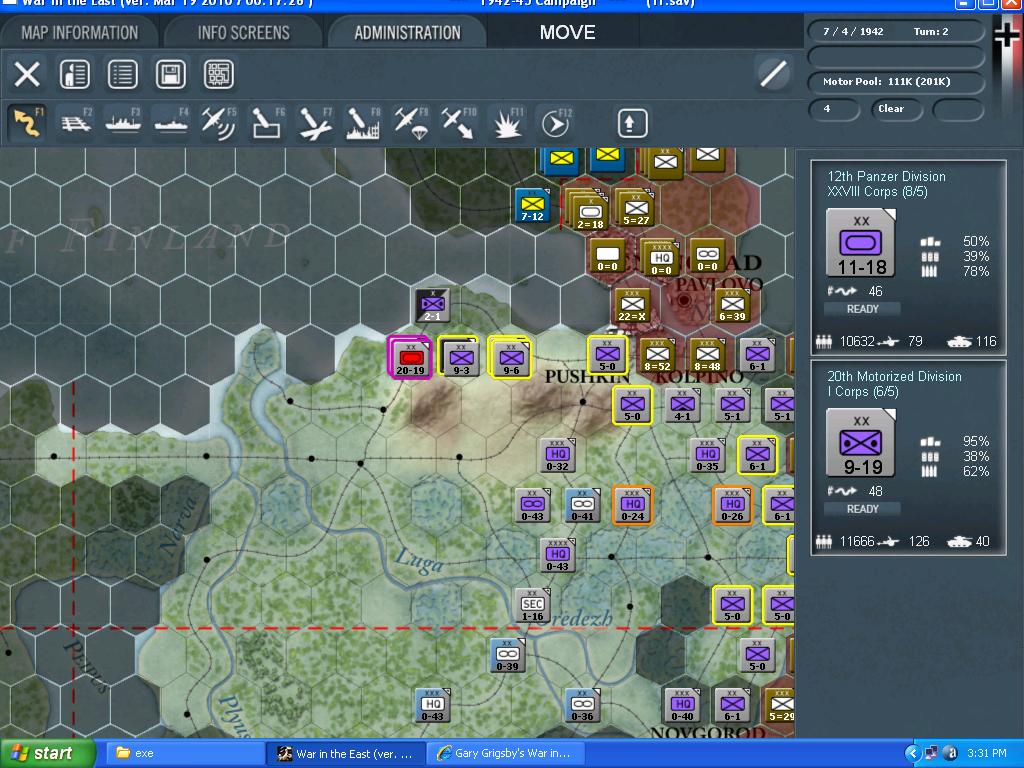Select the HQ 0-35 counter on map
Viewport: 1024px width, 768px height.
click(707, 455)
